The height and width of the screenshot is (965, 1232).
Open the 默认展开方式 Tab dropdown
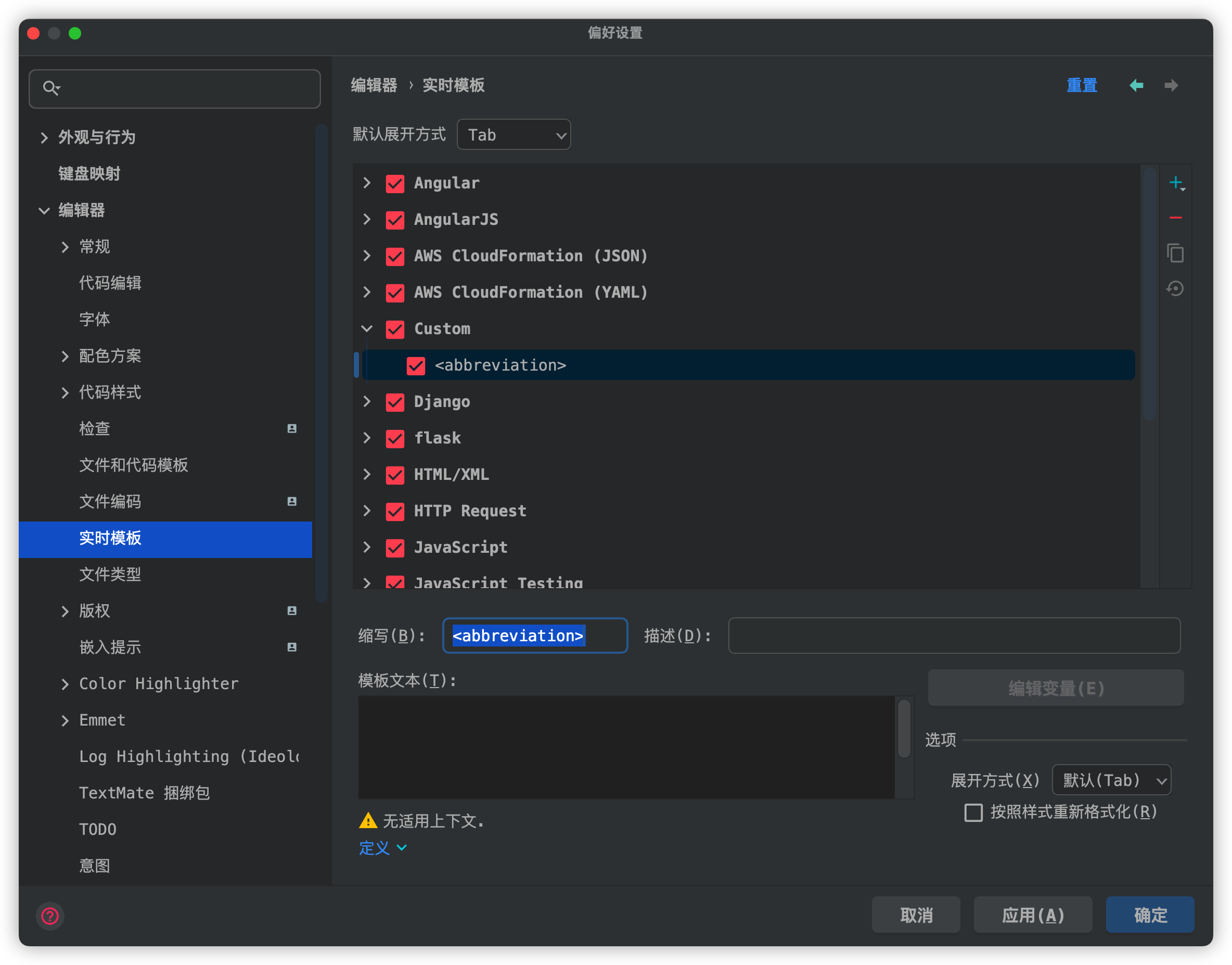click(513, 135)
